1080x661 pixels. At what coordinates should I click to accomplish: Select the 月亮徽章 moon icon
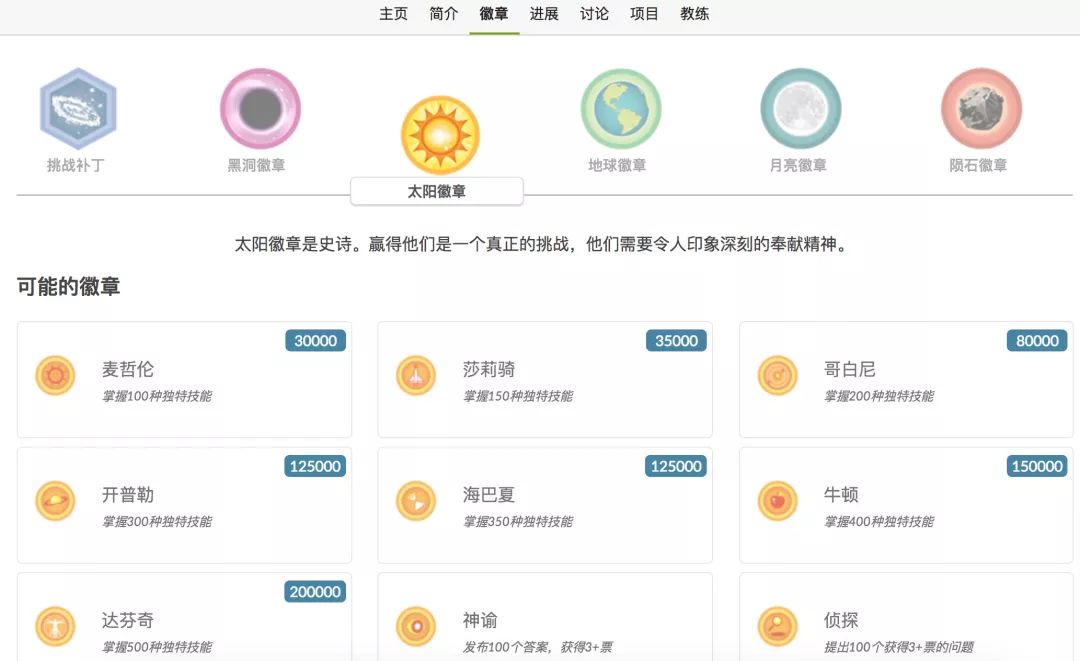point(800,109)
